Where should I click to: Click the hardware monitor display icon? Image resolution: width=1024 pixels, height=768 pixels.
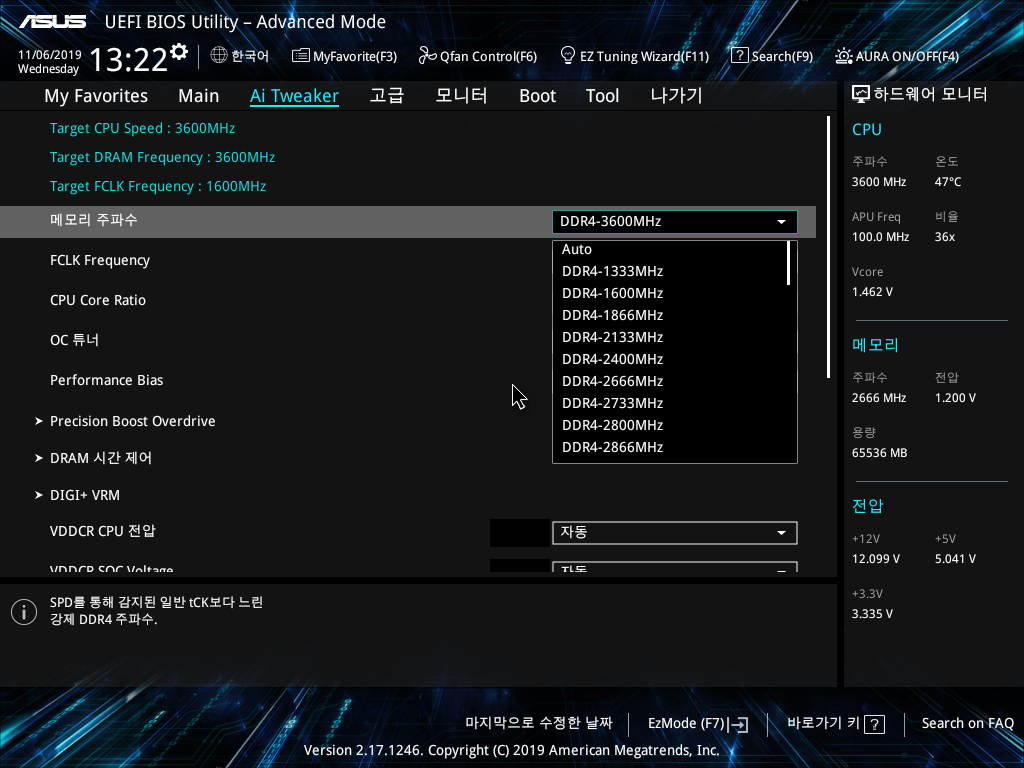pyautogui.click(x=861, y=95)
